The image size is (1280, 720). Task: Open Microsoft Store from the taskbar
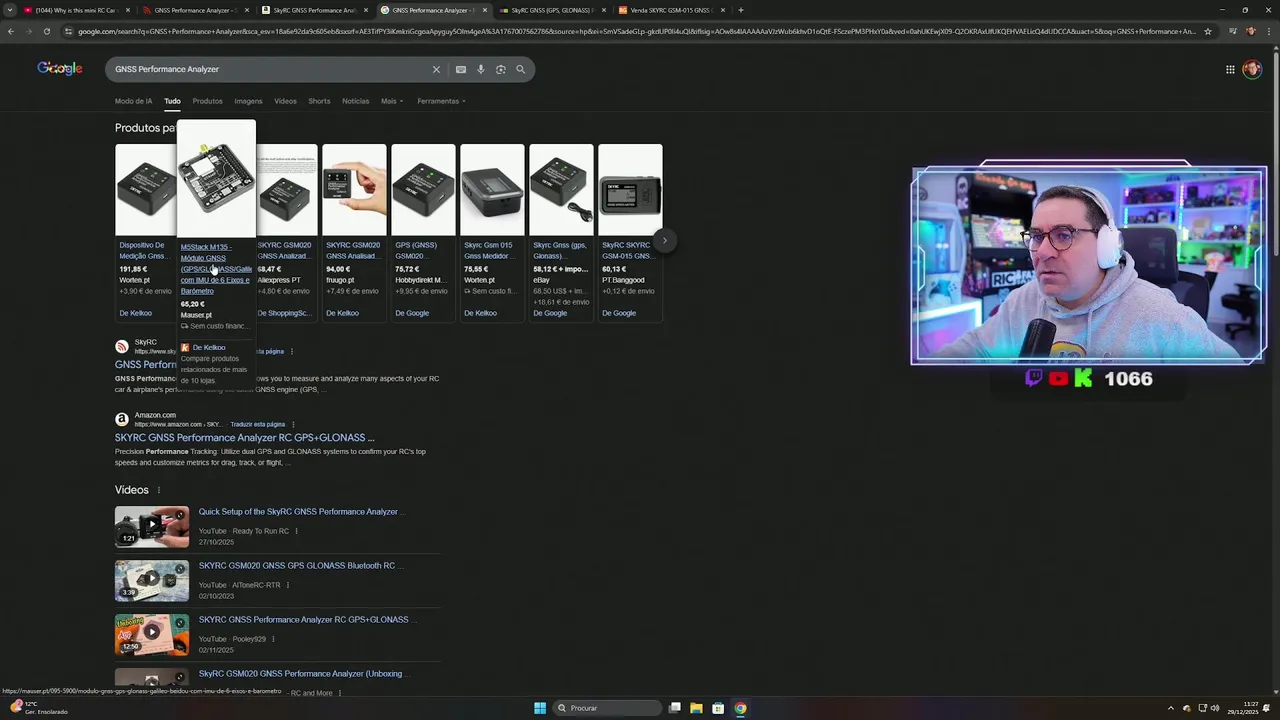pyautogui.click(x=718, y=708)
